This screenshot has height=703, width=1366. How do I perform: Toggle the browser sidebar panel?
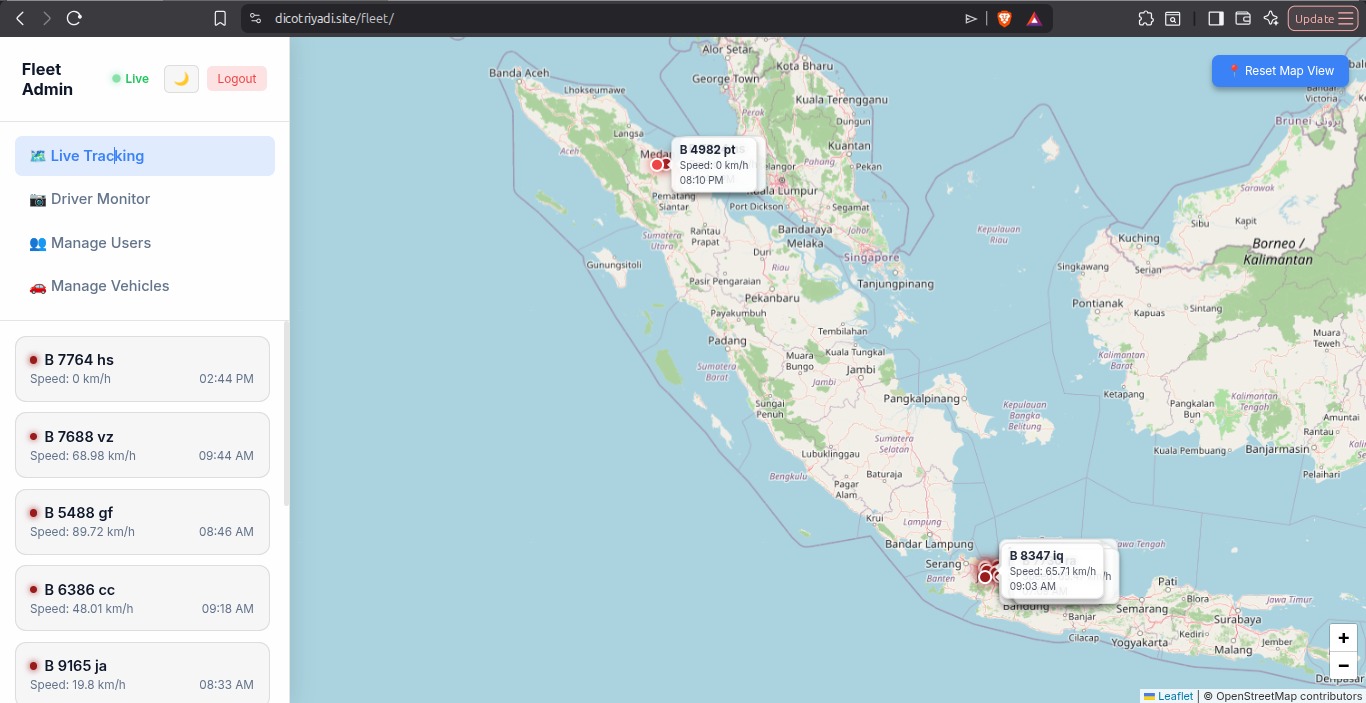coord(1216,18)
